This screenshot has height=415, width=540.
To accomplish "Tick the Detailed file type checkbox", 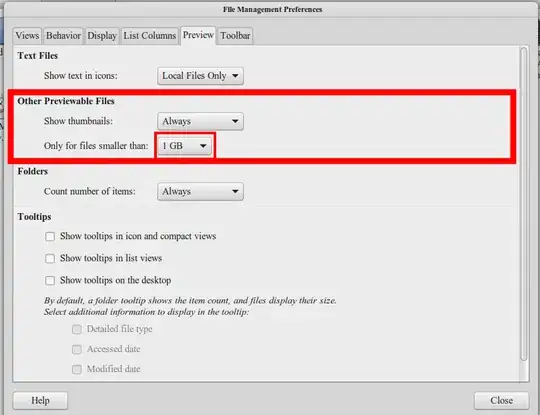I will point(77,329).
